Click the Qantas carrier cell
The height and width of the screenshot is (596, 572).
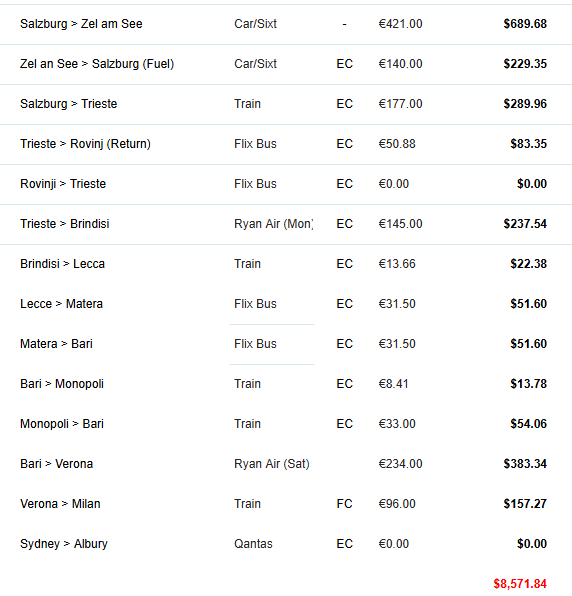(253, 544)
